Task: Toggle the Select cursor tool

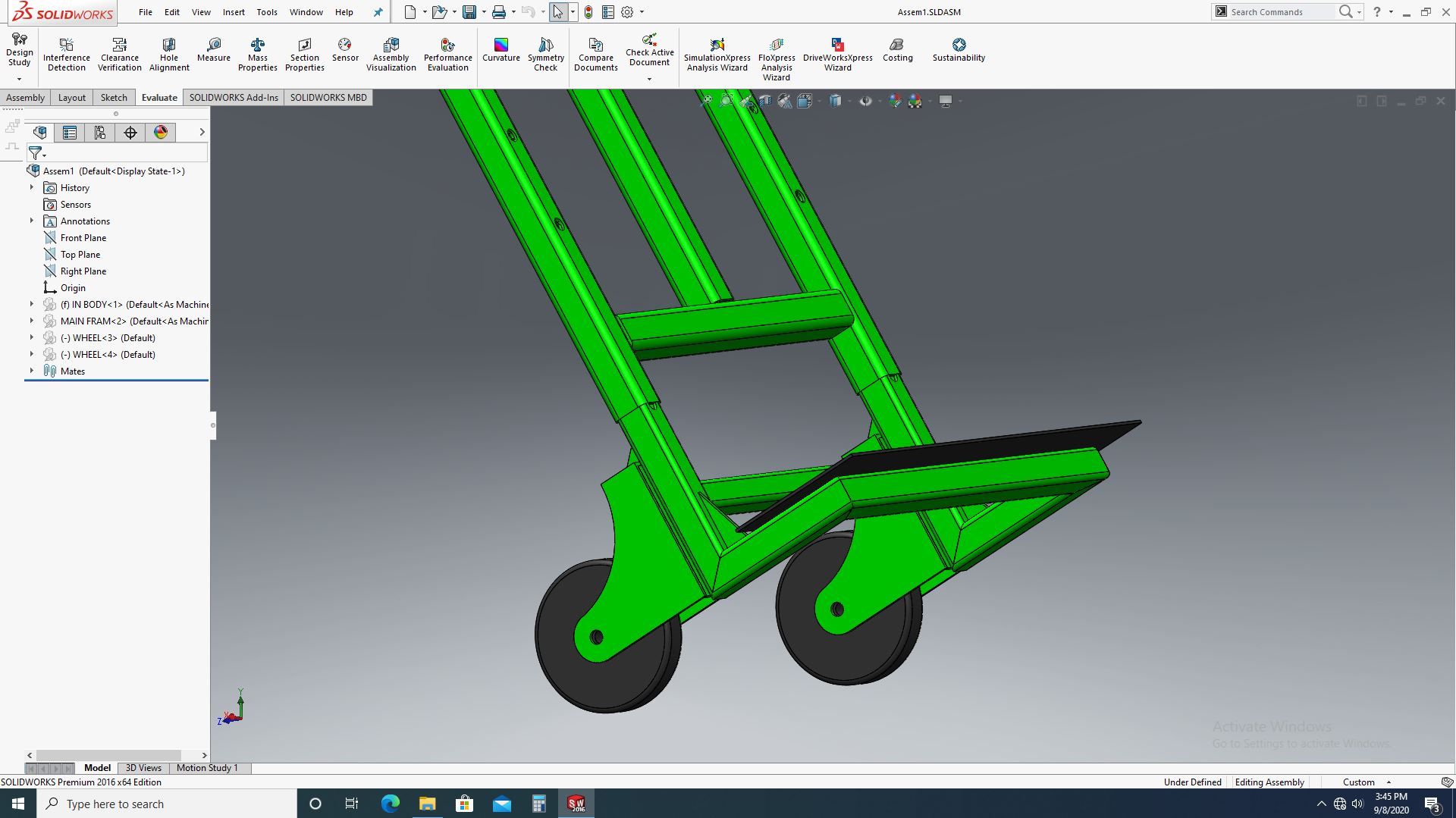Action: click(558, 12)
